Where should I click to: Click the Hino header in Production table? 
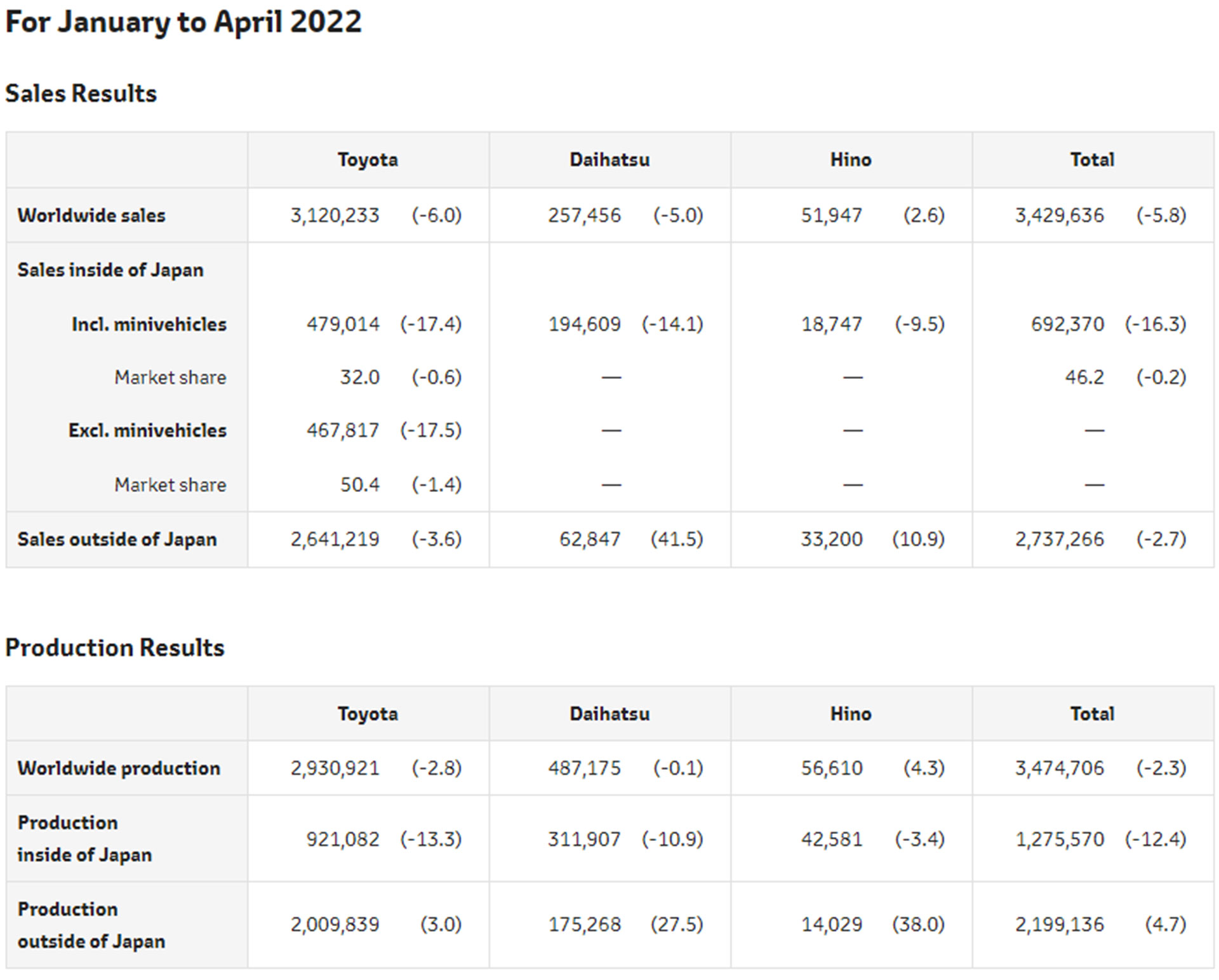[851, 713]
